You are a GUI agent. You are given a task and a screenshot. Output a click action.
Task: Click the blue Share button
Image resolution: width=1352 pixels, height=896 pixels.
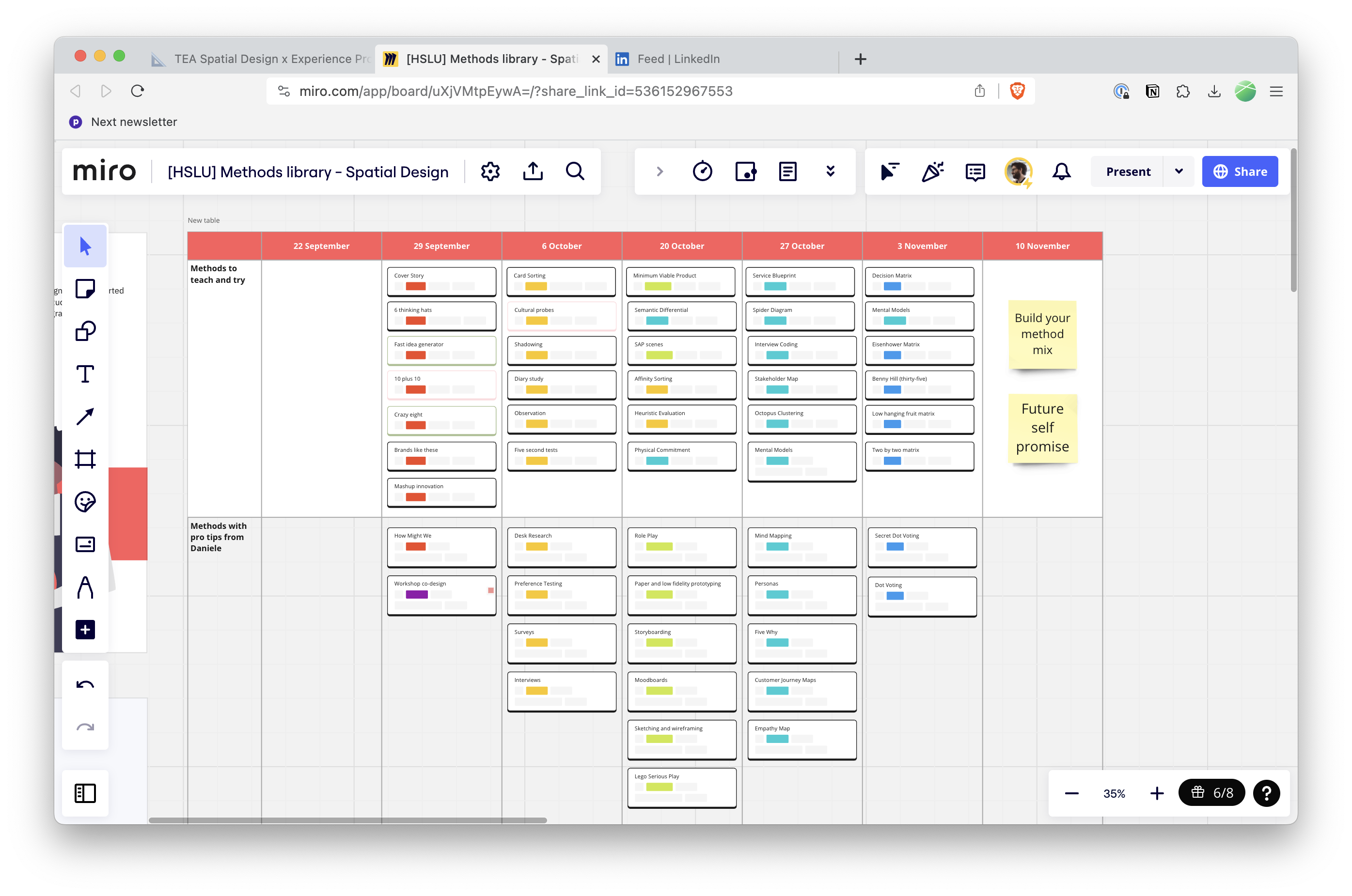coord(1240,171)
